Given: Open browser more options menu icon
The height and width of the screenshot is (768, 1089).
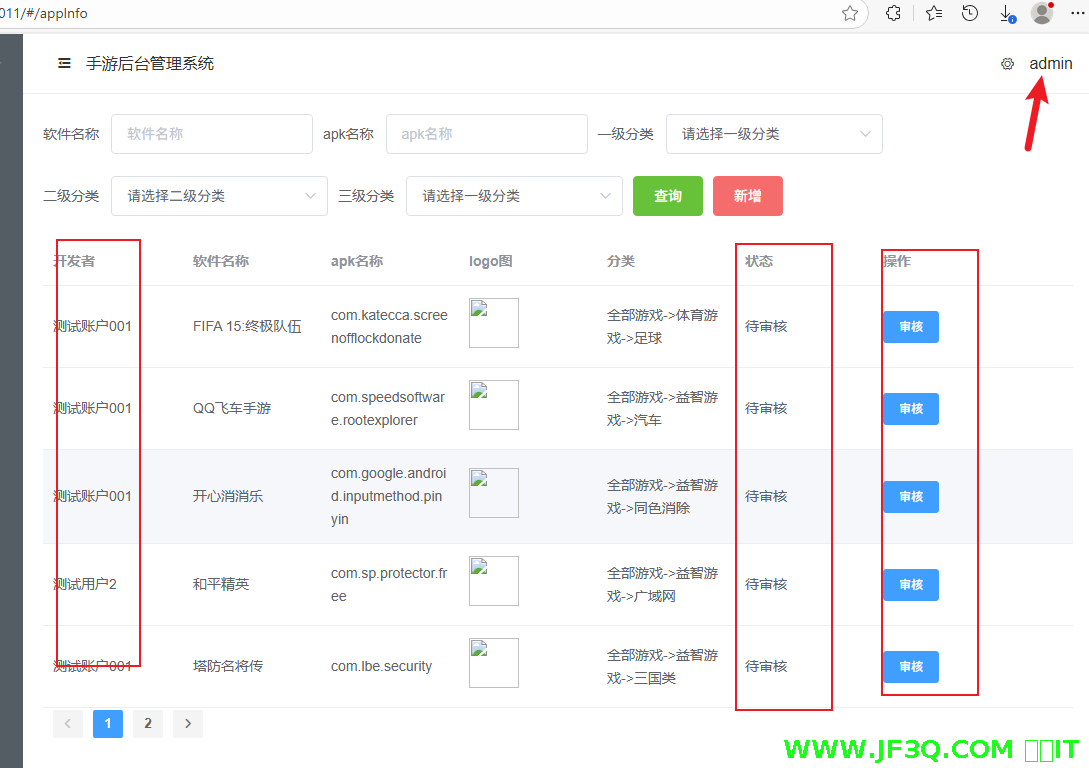Looking at the screenshot, I should [x=1078, y=13].
